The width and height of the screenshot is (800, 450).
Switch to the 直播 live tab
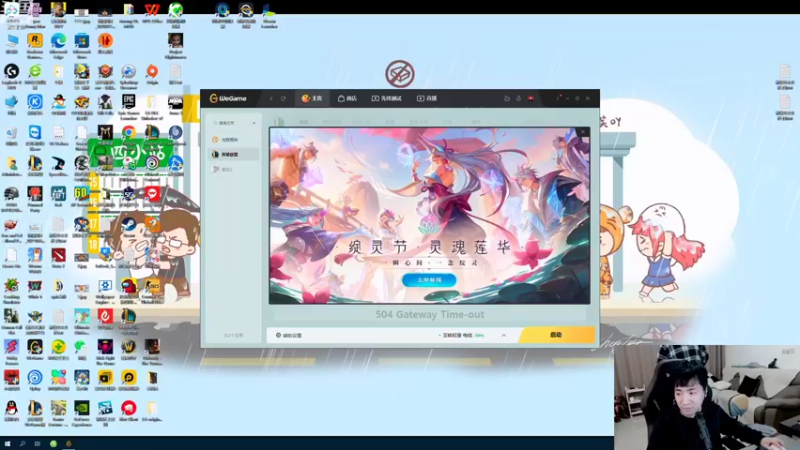pyautogui.click(x=427, y=98)
